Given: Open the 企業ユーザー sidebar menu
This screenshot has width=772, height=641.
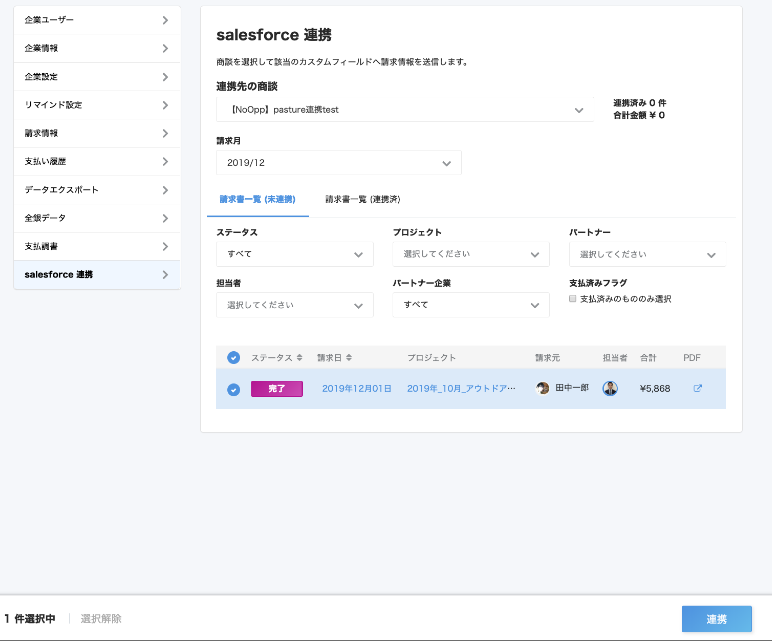Looking at the screenshot, I should pyautogui.click(x=97, y=20).
